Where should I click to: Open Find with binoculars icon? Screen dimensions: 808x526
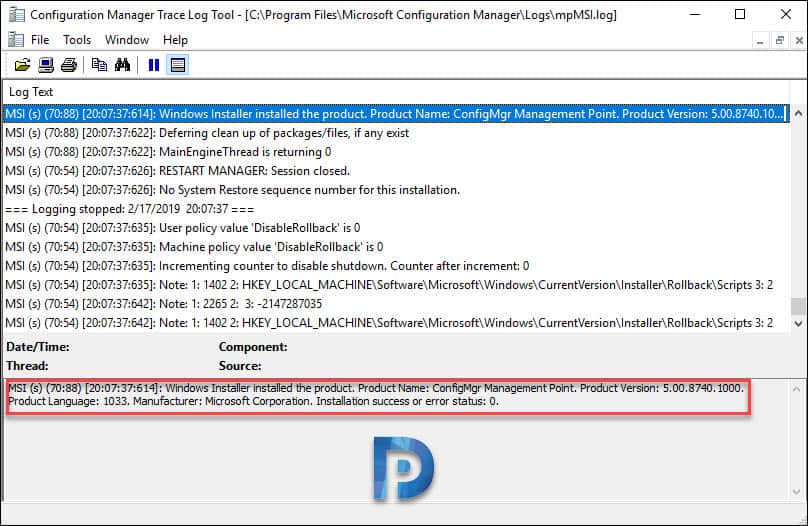(123, 65)
